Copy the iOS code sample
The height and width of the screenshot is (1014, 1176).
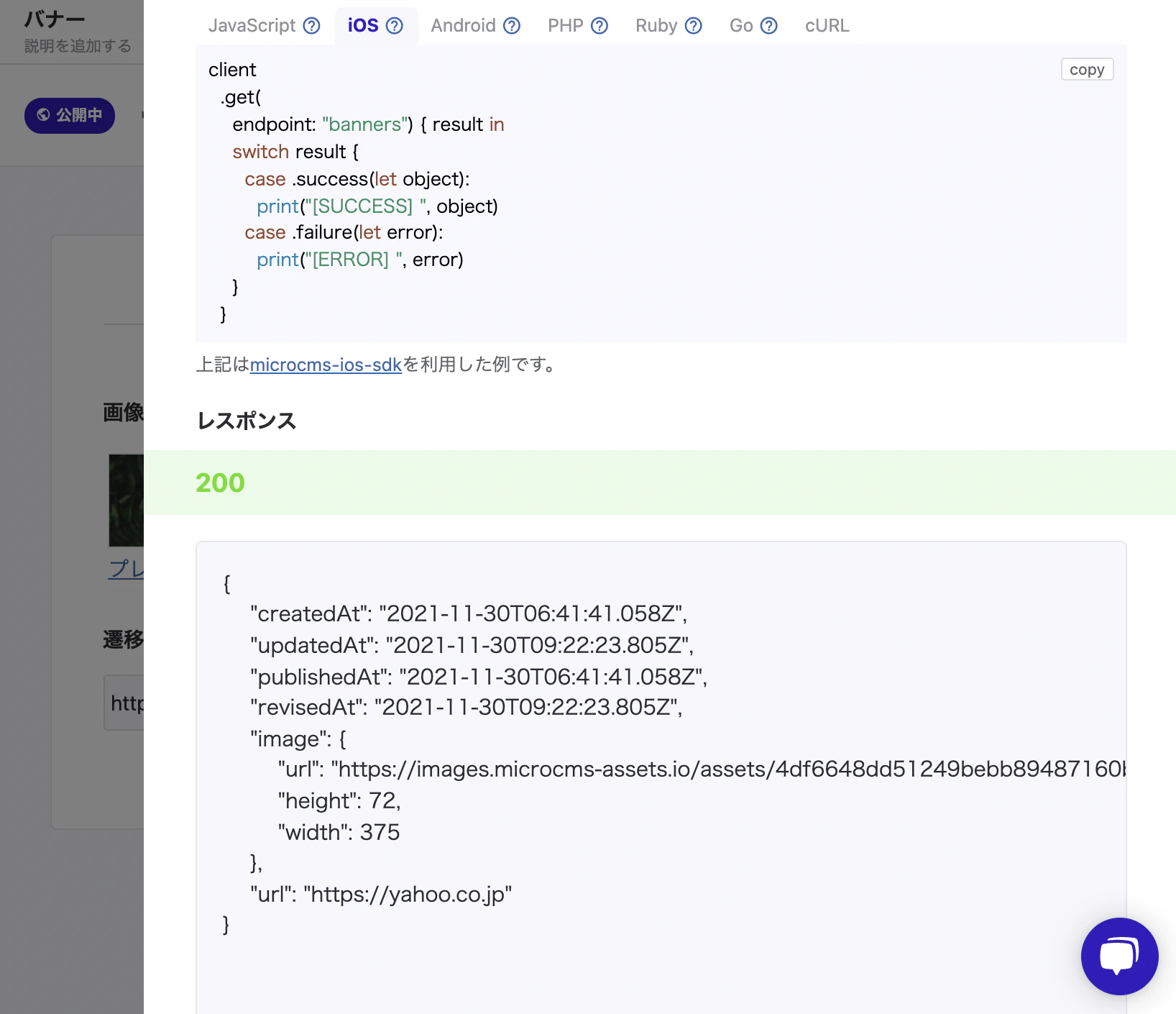pyautogui.click(x=1087, y=69)
